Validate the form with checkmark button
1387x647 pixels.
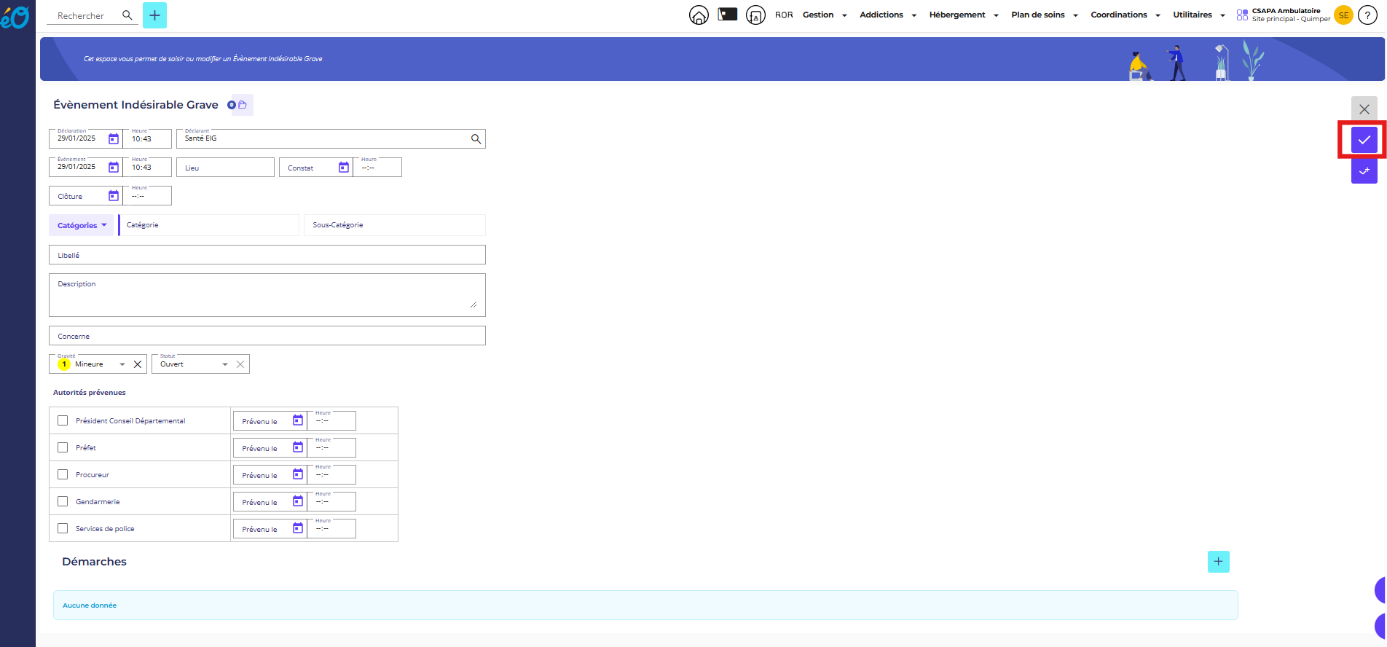1364,140
